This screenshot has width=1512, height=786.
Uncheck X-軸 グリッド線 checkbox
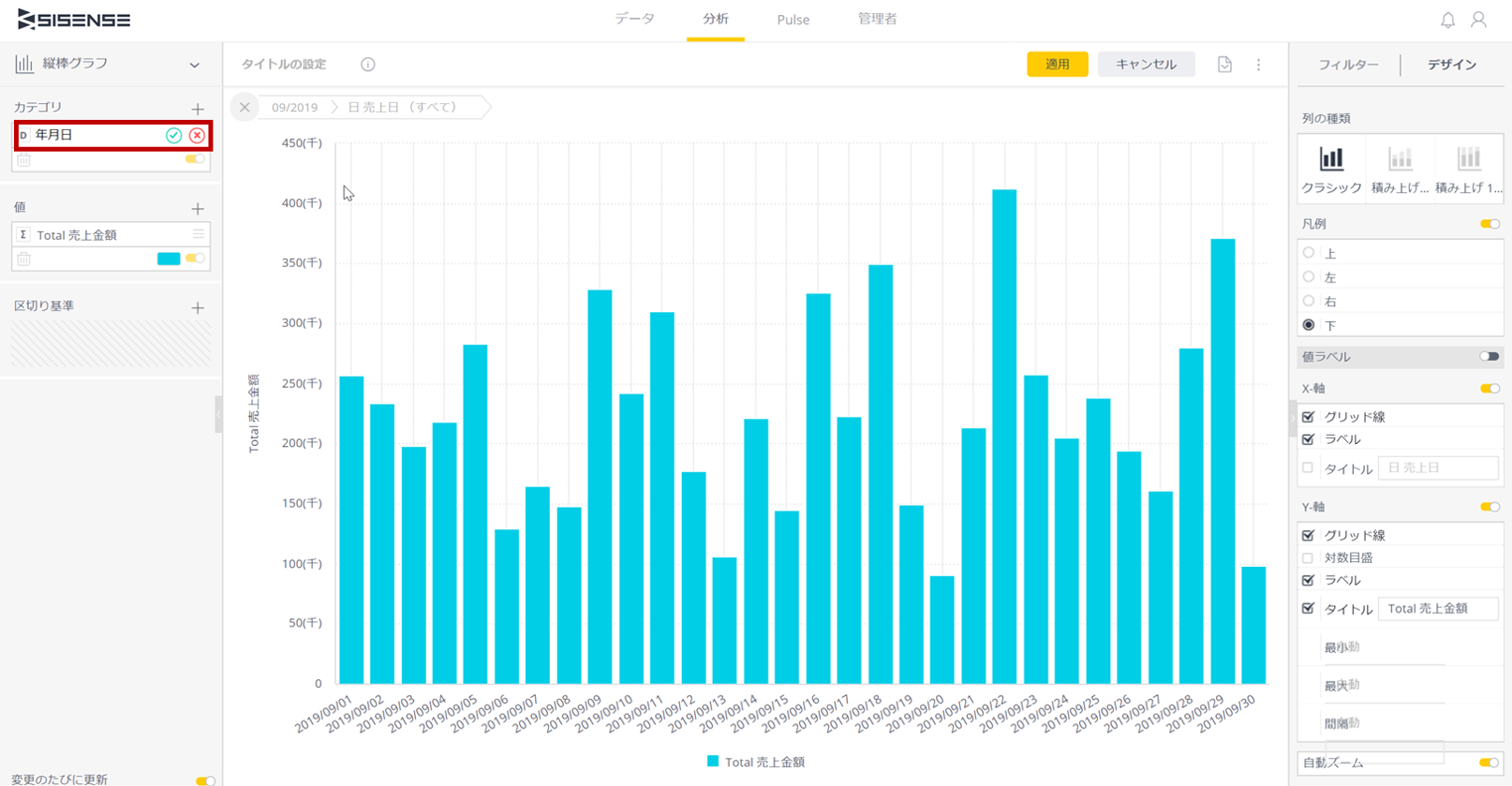pos(1309,417)
